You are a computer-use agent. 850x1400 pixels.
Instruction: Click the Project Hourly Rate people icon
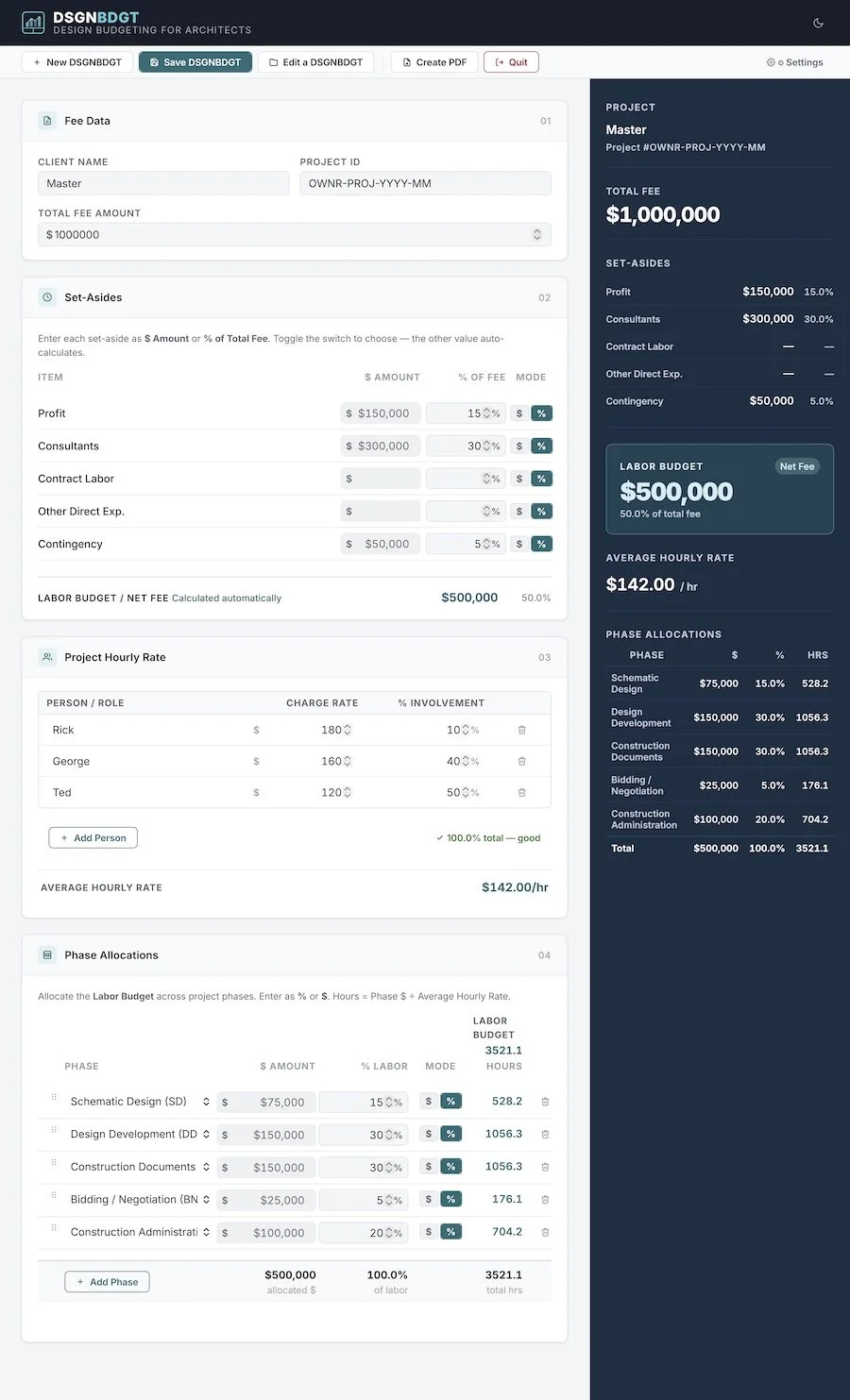[46, 657]
